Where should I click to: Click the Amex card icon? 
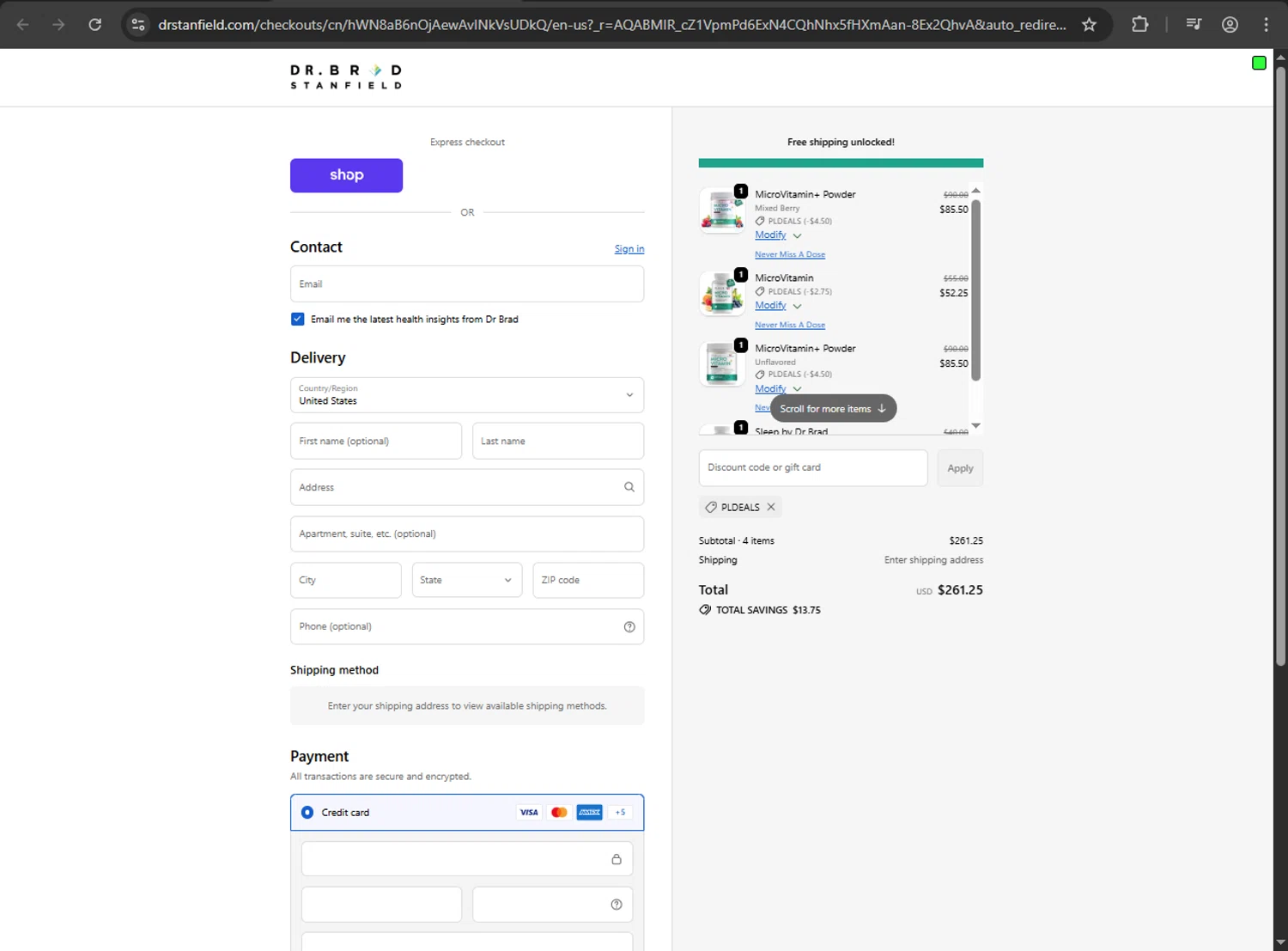pos(589,813)
